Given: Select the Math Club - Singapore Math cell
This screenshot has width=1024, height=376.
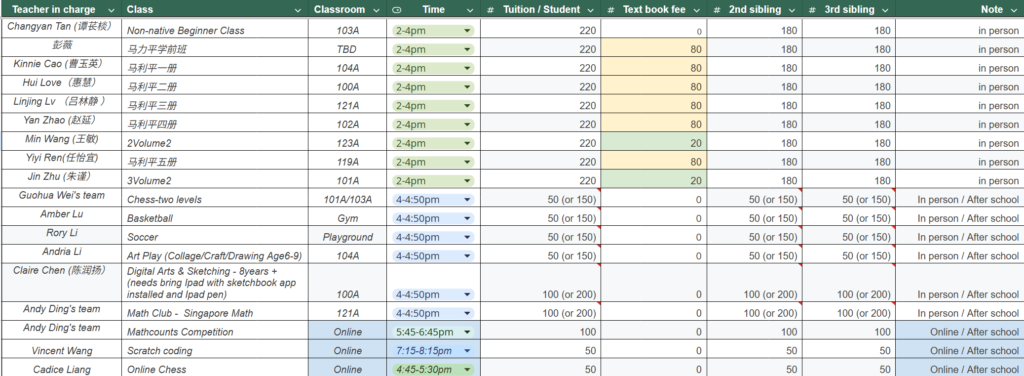Looking at the screenshot, I should pos(215,311).
